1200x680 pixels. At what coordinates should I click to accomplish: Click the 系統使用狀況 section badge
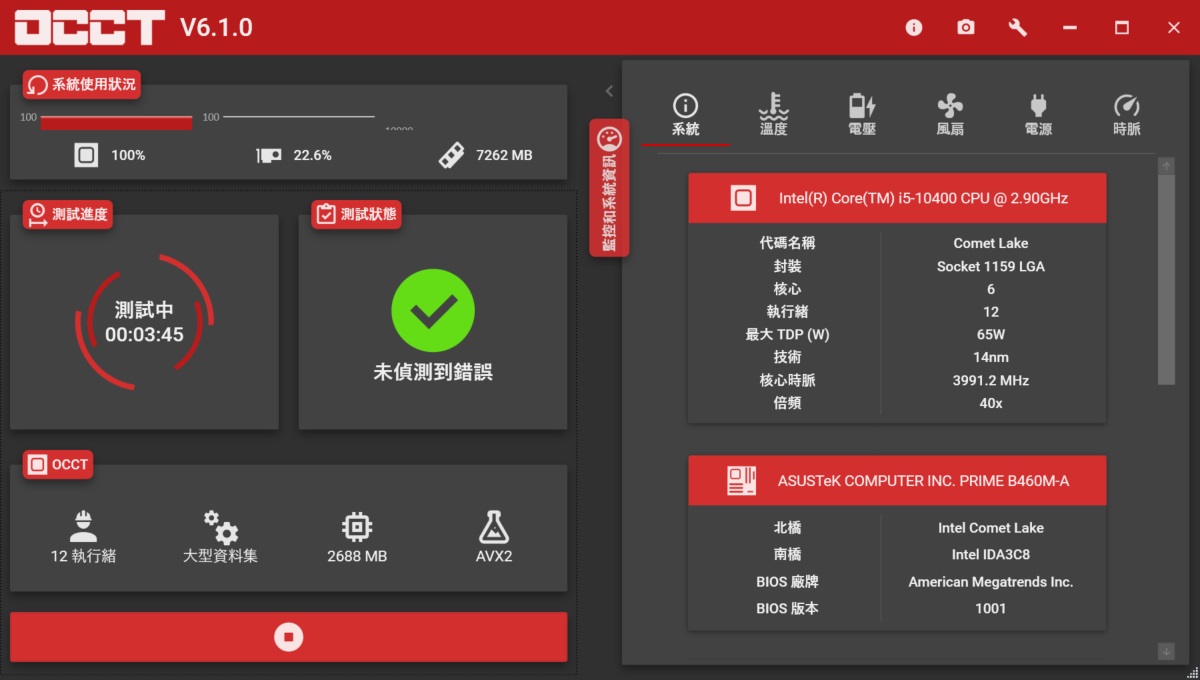click(81, 85)
